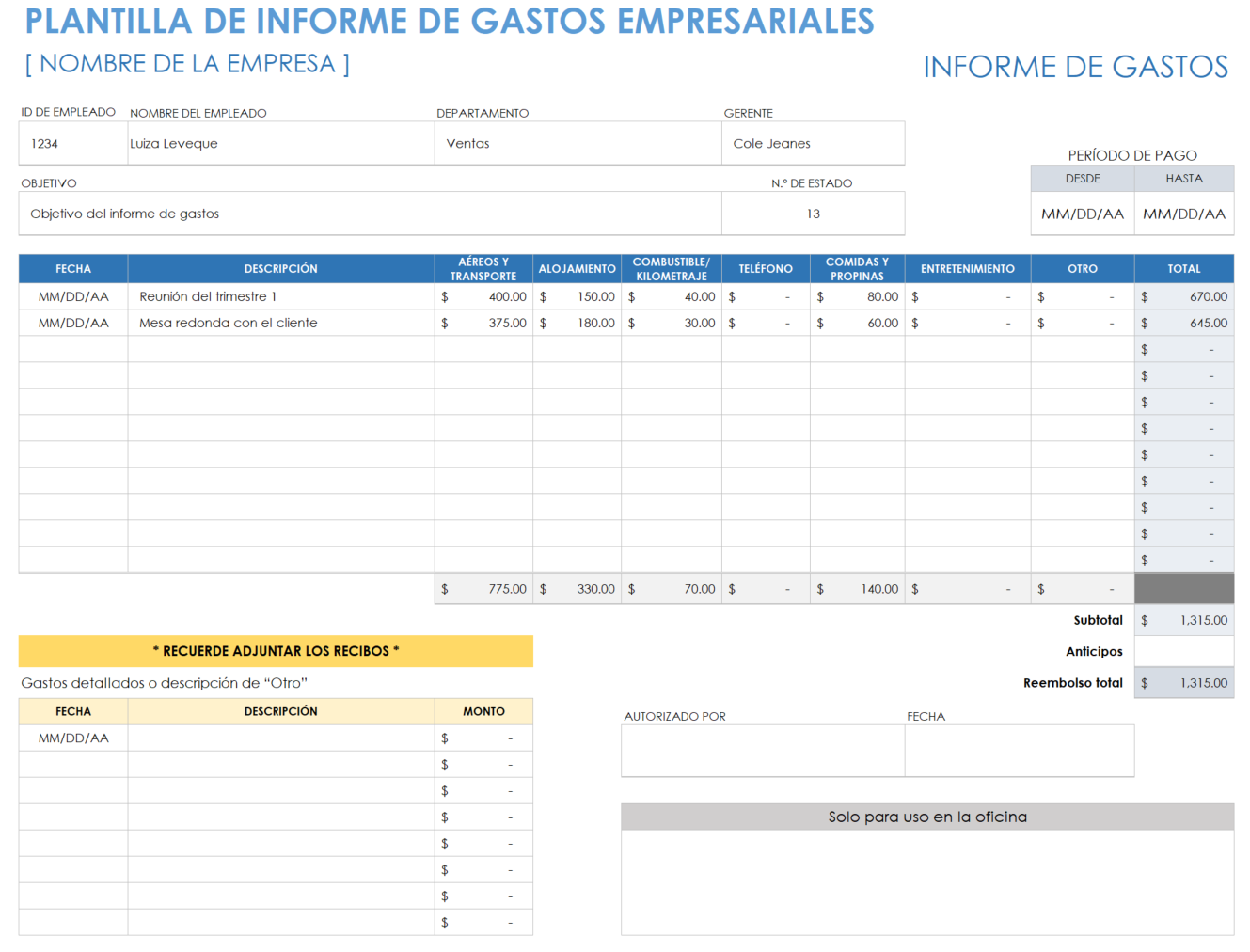Select the date cell of the Mesa redonda row
Screen dimensions: 1250x952
pyautogui.click(x=73, y=323)
